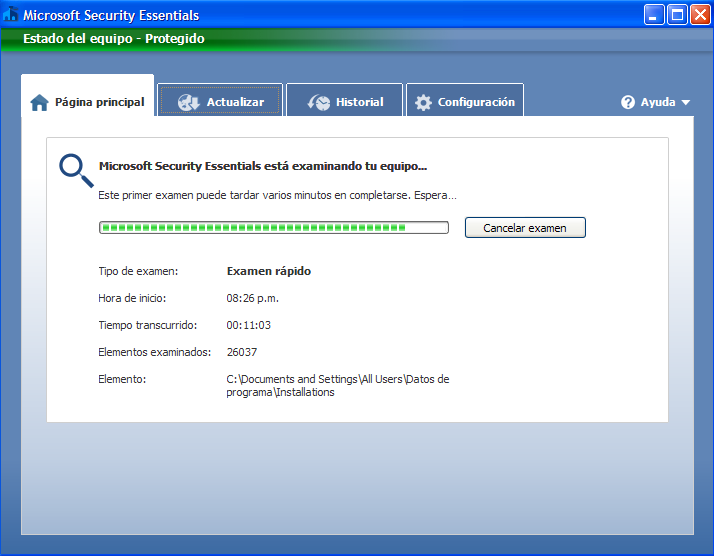Click the 'Hora de inicio:' label
Image resolution: width=714 pixels, height=556 pixels.
click(x=132, y=298)
